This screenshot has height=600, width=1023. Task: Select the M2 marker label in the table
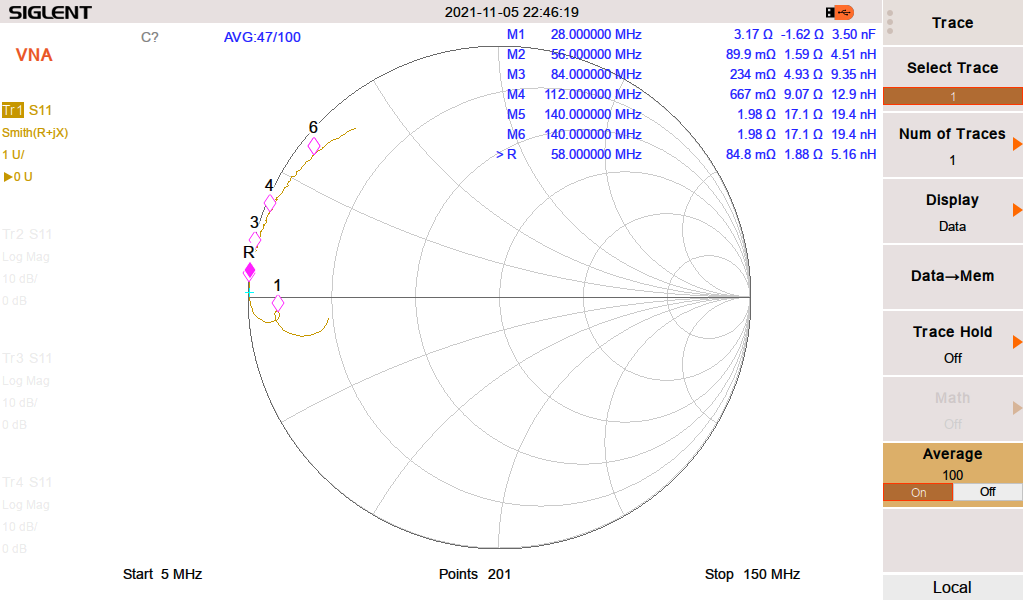coord(515,55)
